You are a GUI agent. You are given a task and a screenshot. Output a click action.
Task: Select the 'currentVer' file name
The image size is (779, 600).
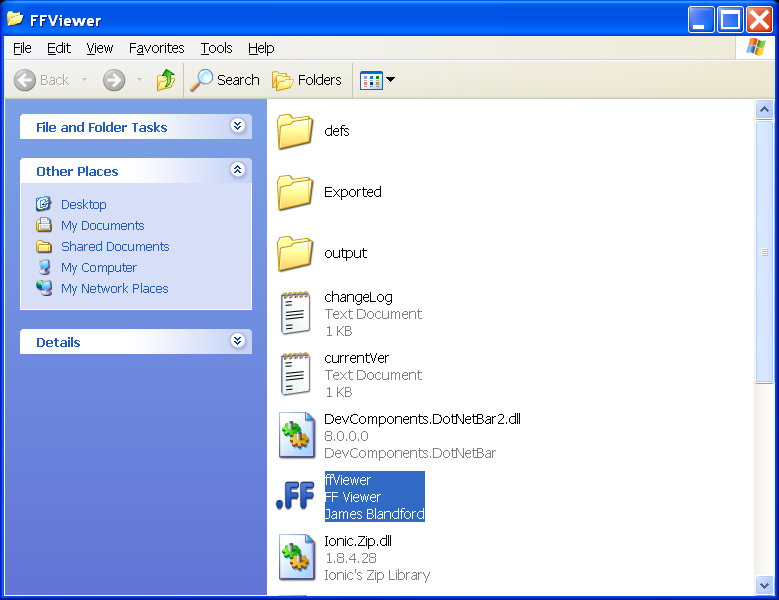coord(356,358)
